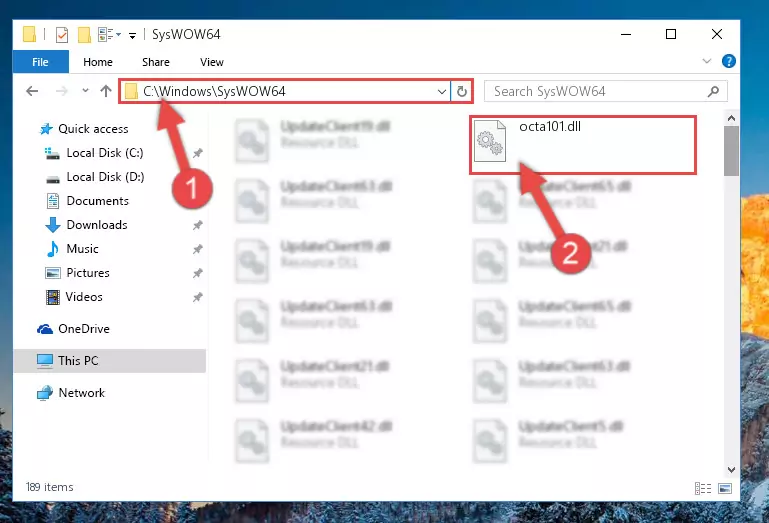Switch to the Home ribbon tab
This screenshot has width=769, height=523.
(98, 62)
